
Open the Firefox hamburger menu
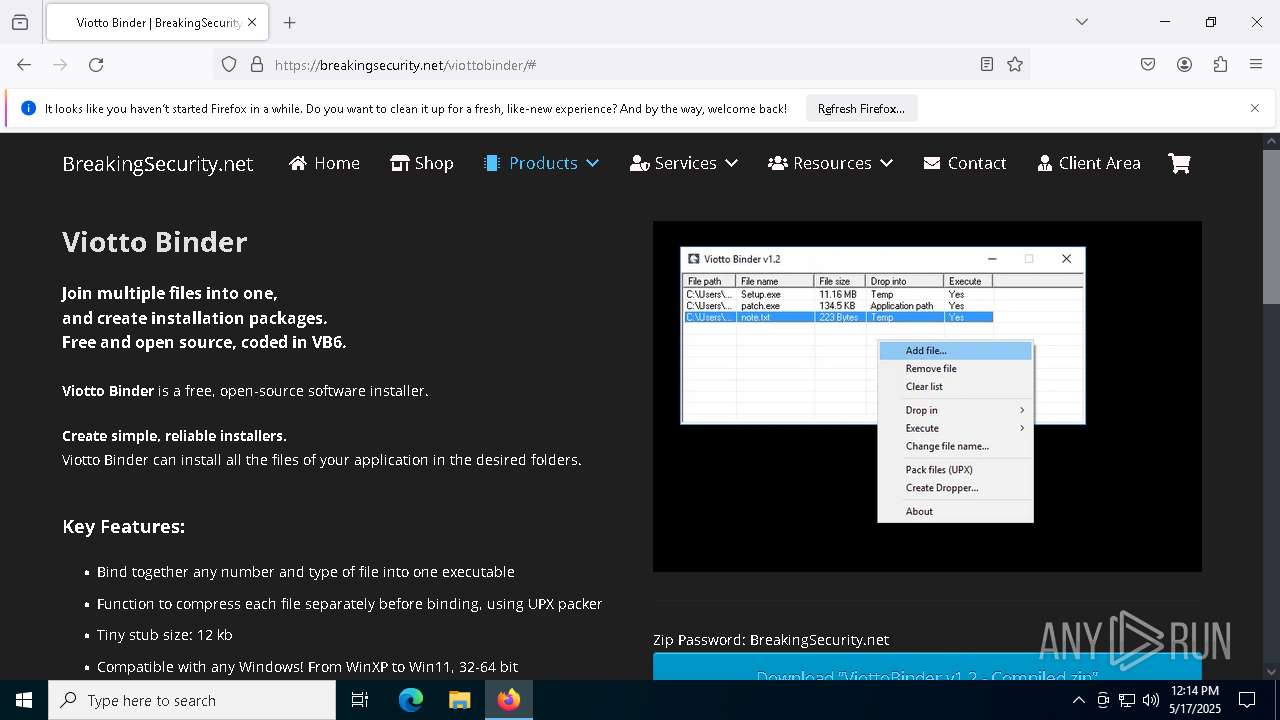pyautogui.click(x=1256, y=64)
